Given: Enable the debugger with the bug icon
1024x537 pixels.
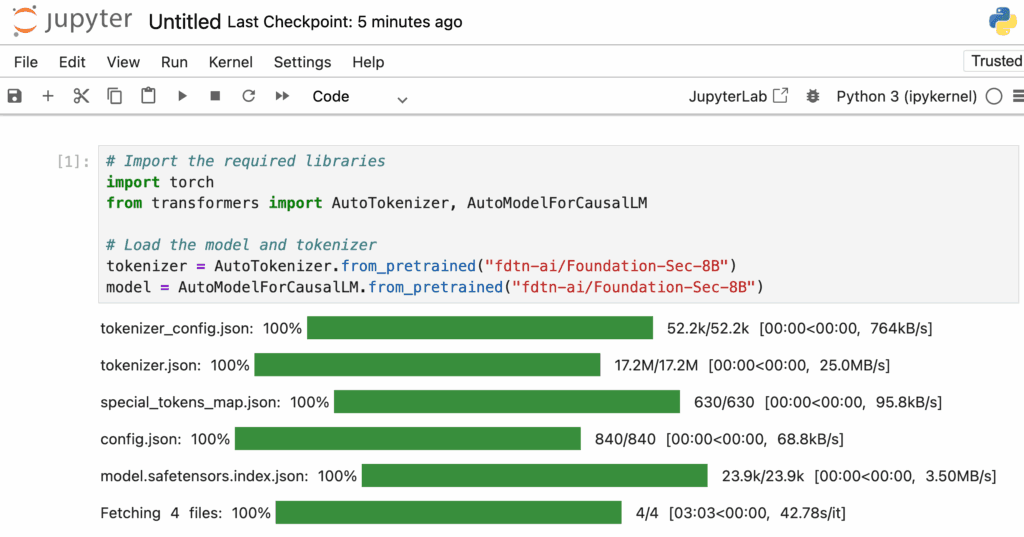Looking at the screenshot, I should (812, 96).
